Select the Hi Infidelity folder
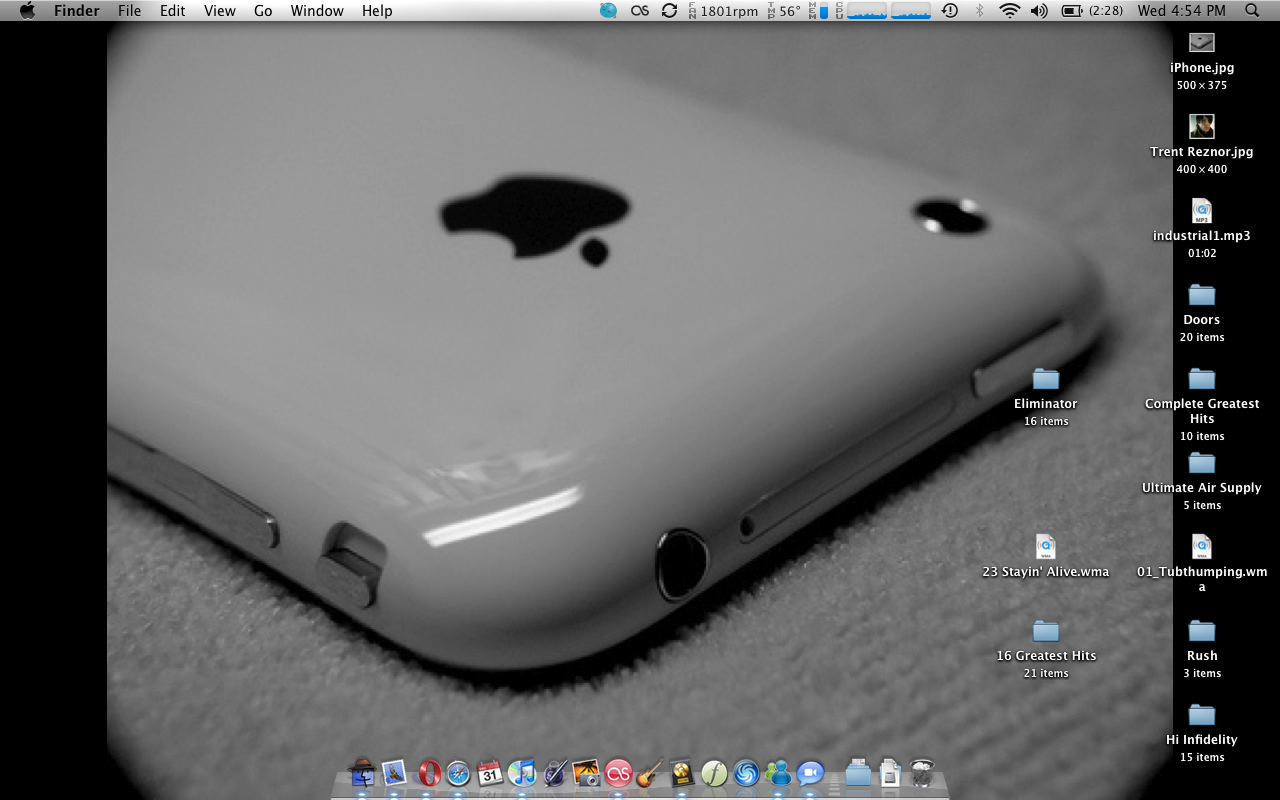This screenshot has height=800, width=1280. pyautogui.click(x=1202, y=715)
